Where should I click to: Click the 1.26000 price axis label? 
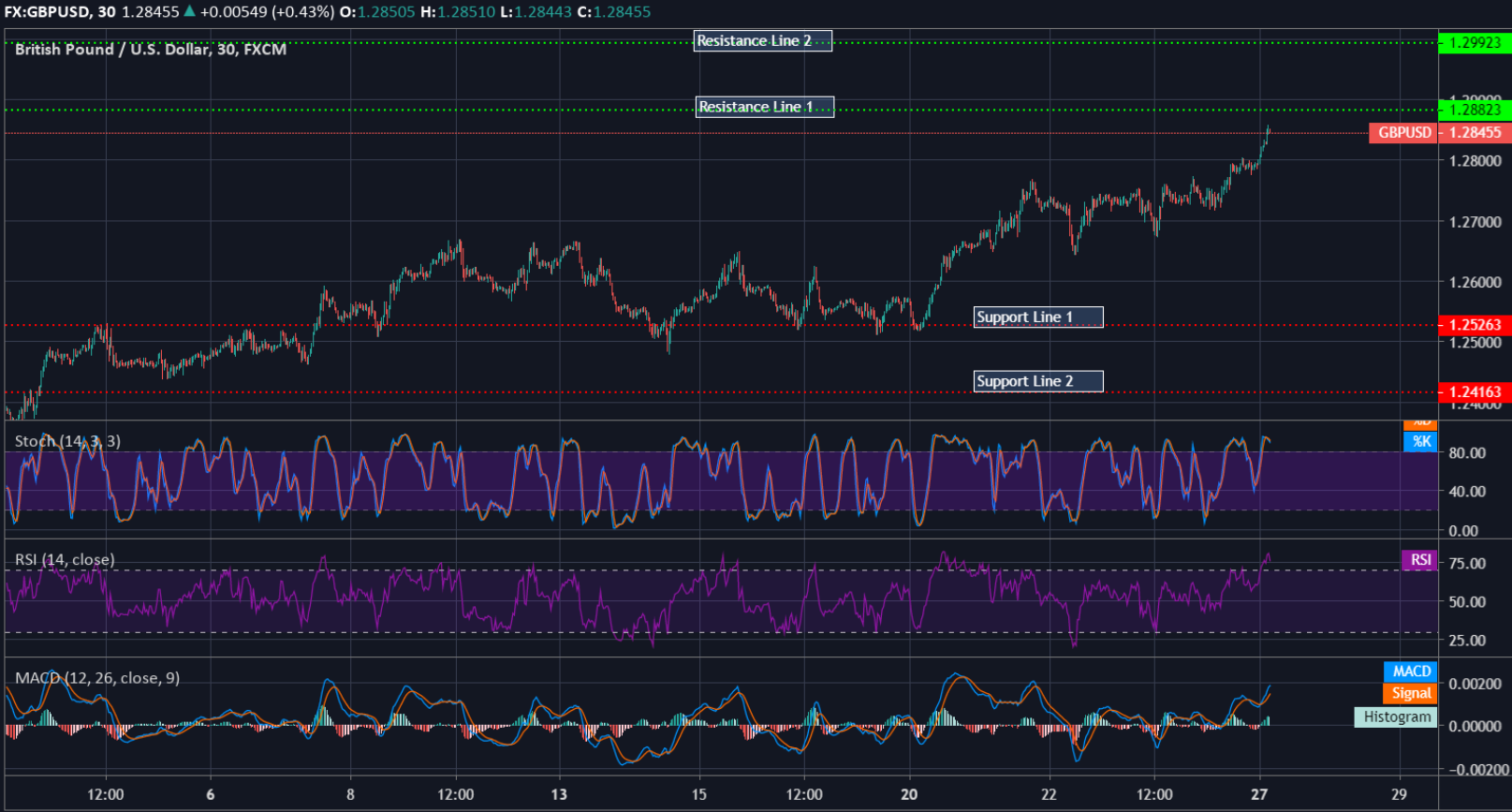(1475, 283)
